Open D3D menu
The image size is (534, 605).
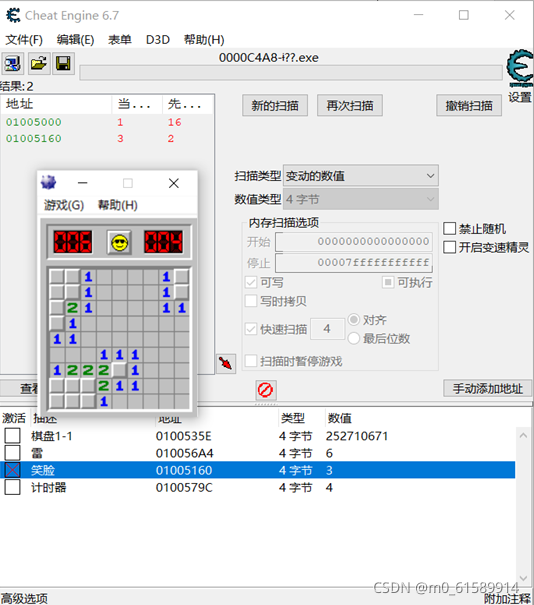[158, 40]
